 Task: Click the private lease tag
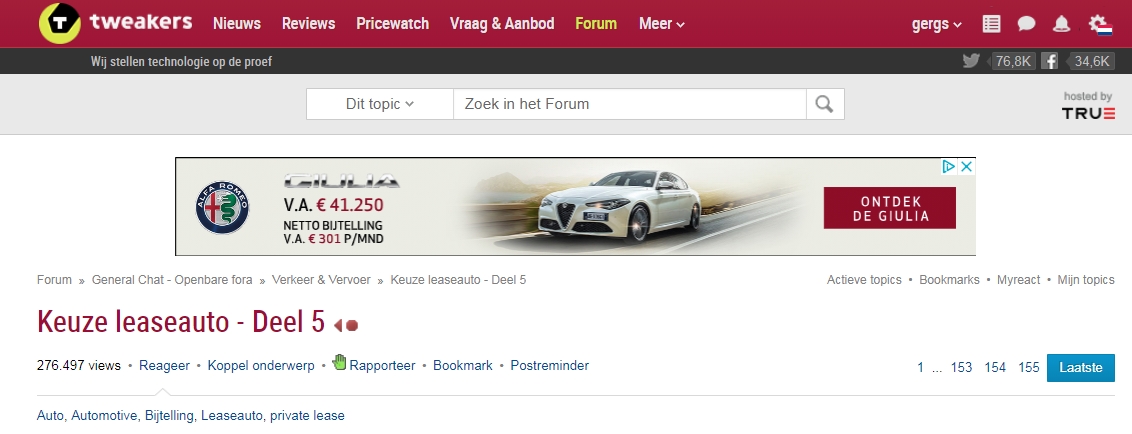[x=308, y=415]
